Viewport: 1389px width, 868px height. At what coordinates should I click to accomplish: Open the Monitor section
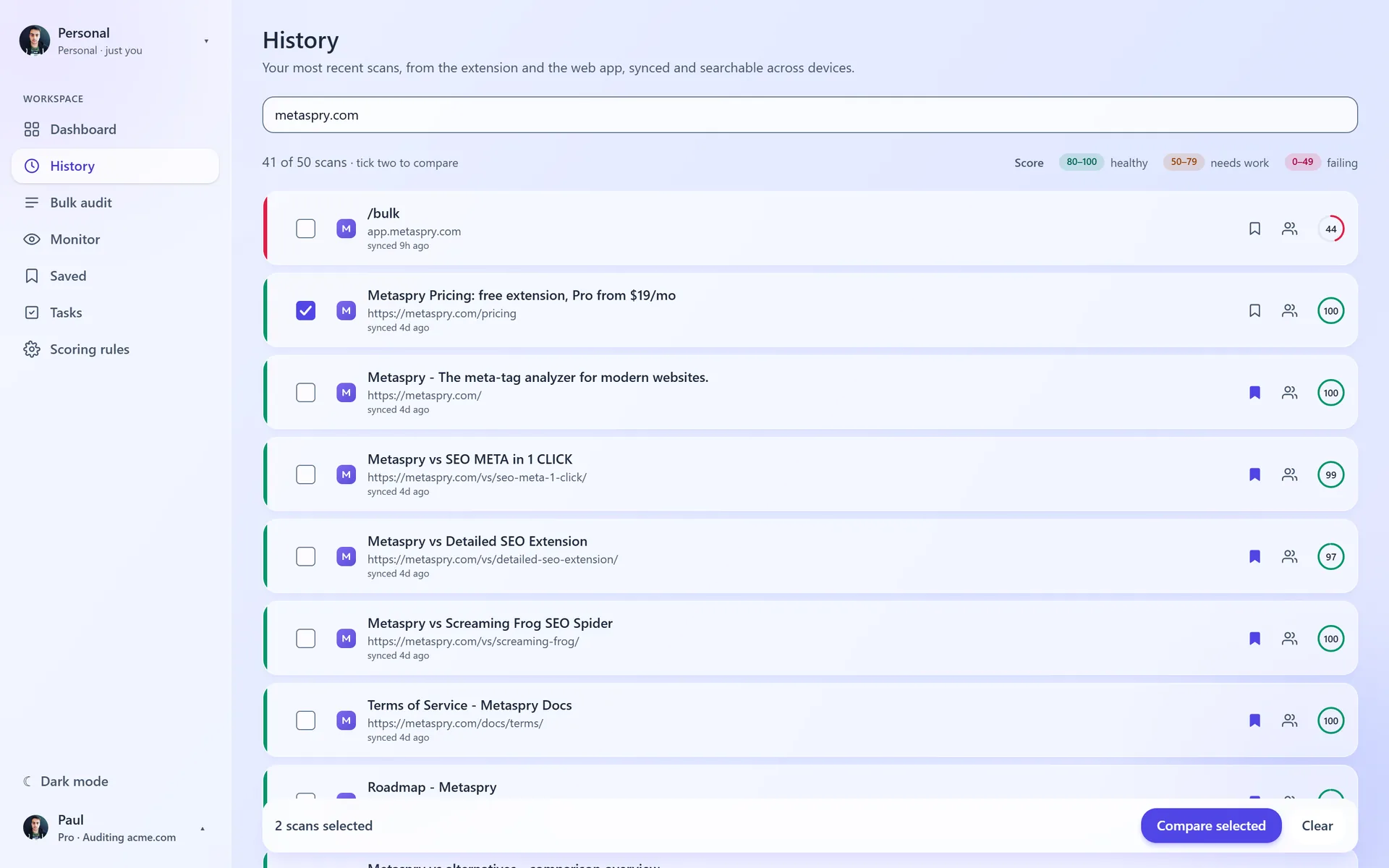click(115, 239)
